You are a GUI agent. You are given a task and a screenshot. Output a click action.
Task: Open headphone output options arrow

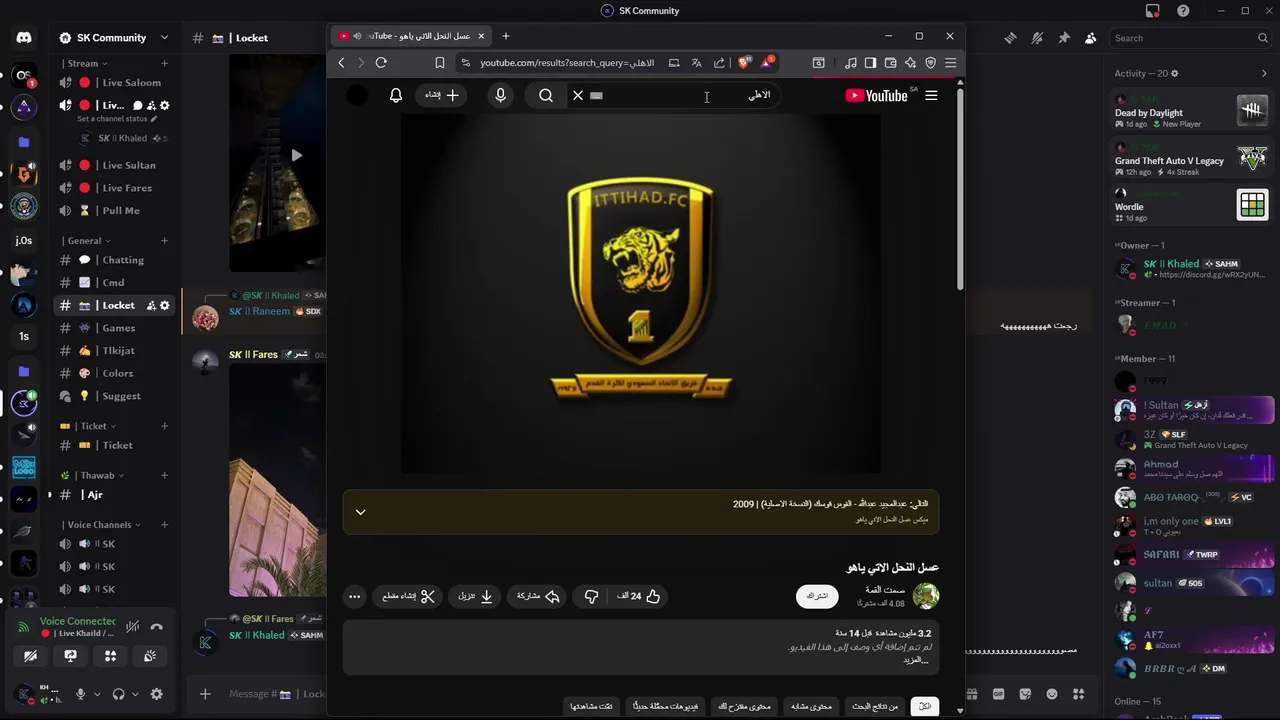pos(134,694)
